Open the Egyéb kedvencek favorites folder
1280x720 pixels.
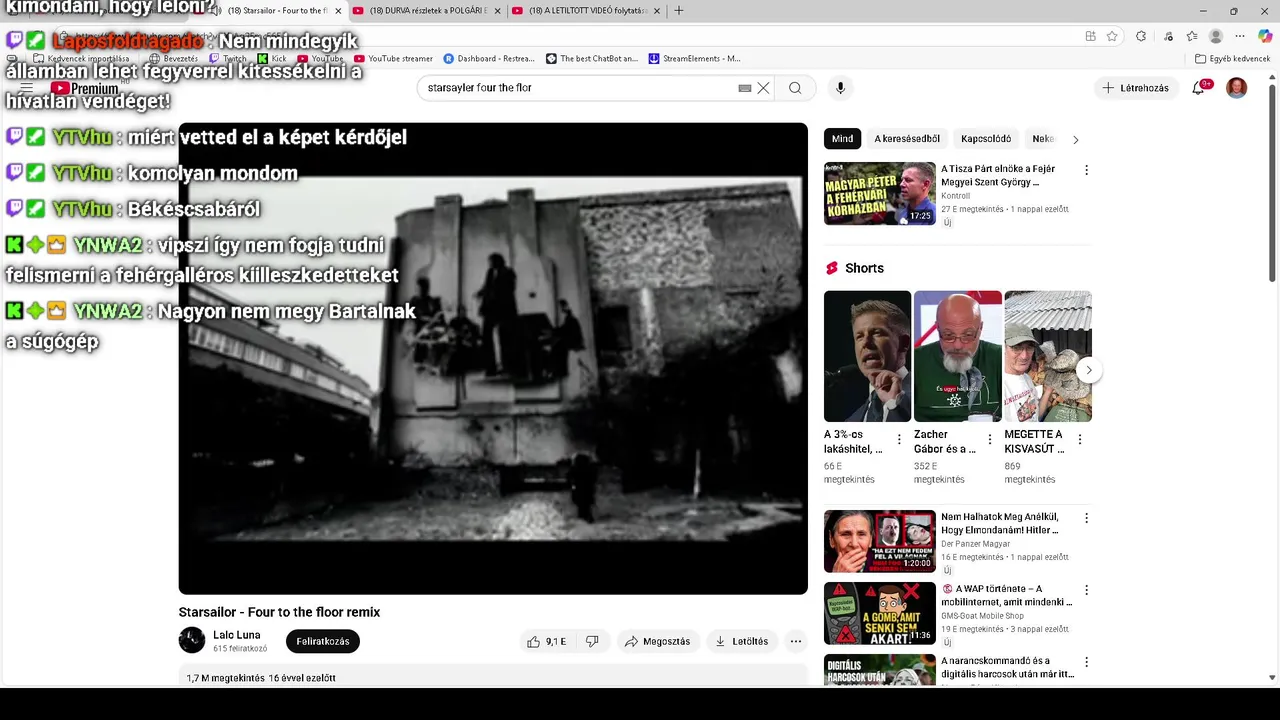tap(1232, 59)
